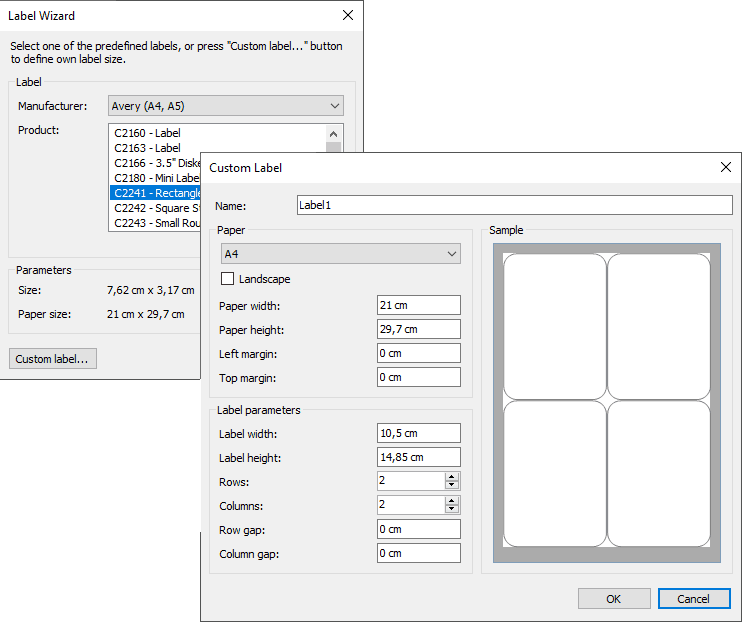
Task: Click the Paper width field
Action: click(x=419, y=305)
